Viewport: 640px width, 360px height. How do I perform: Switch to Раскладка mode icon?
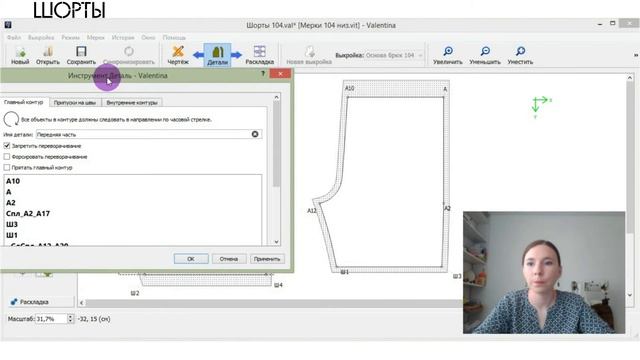click(x=260, y=56)
